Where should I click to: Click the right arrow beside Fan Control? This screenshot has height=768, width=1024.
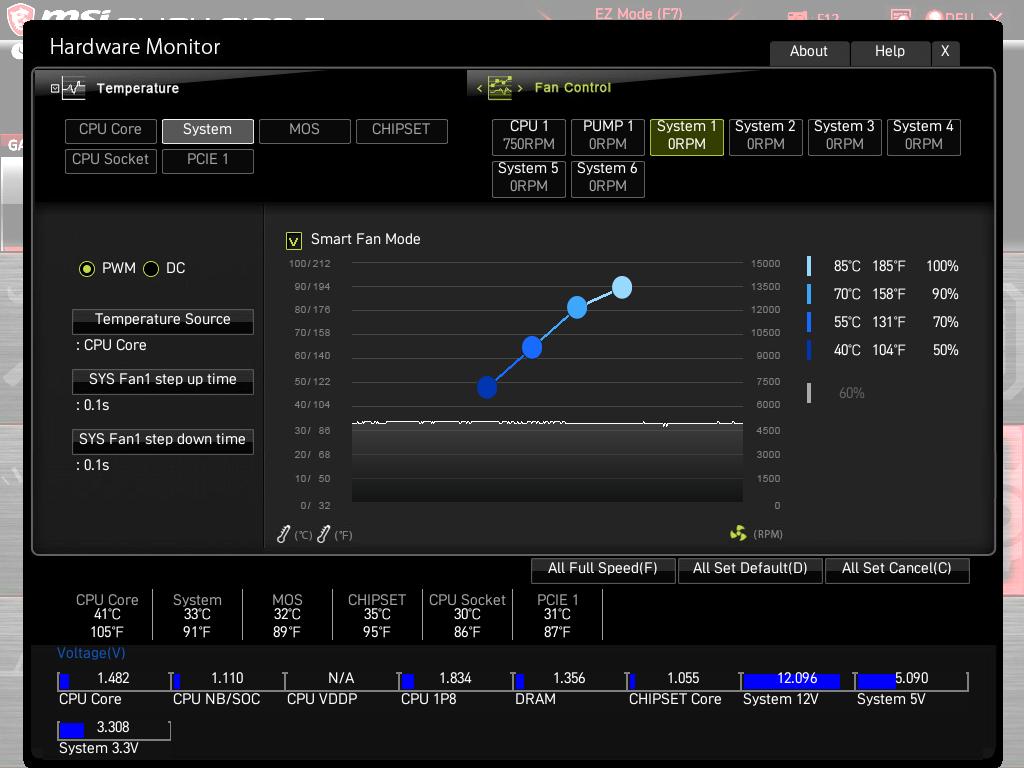(520, 88)
